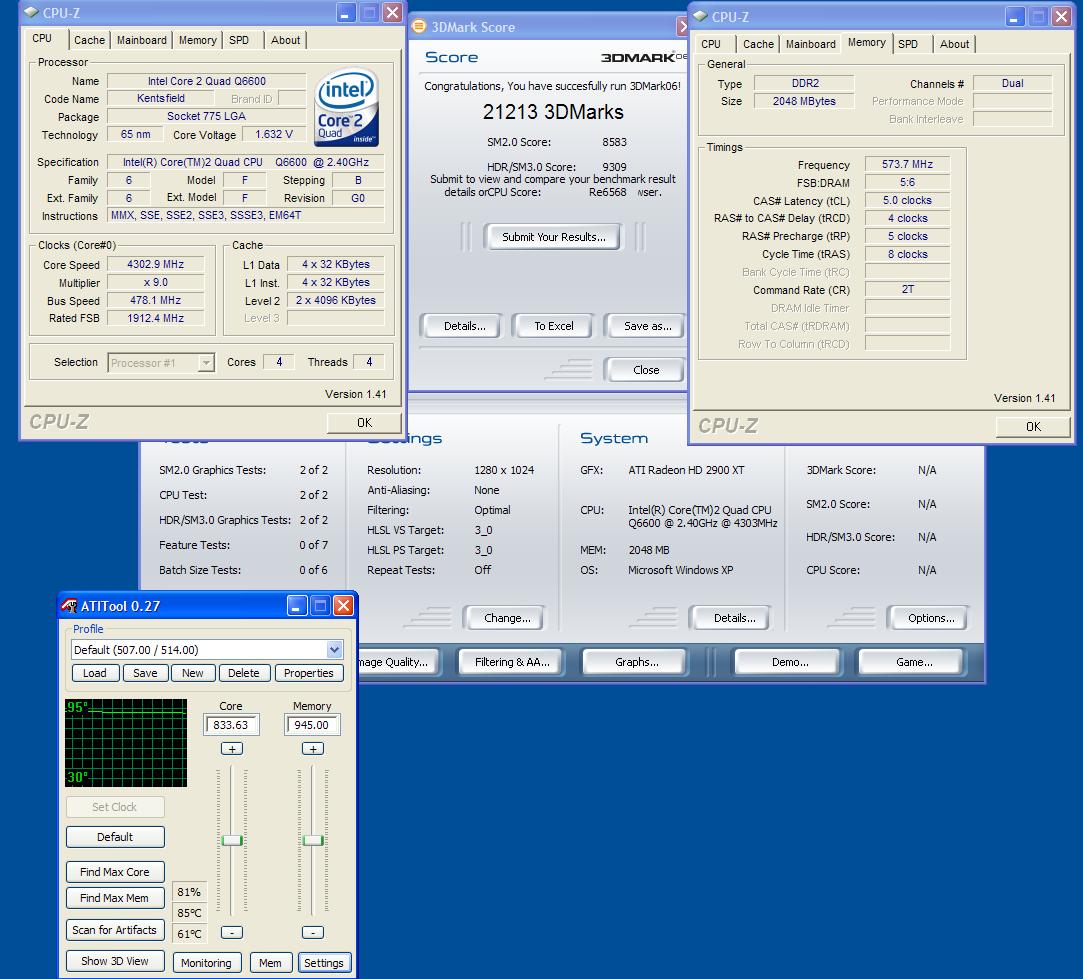Image resolution: width=1083 pixels, height=979 pixels.
Task: Decrease Core clock with minus button
Action: tap(232, 933)
